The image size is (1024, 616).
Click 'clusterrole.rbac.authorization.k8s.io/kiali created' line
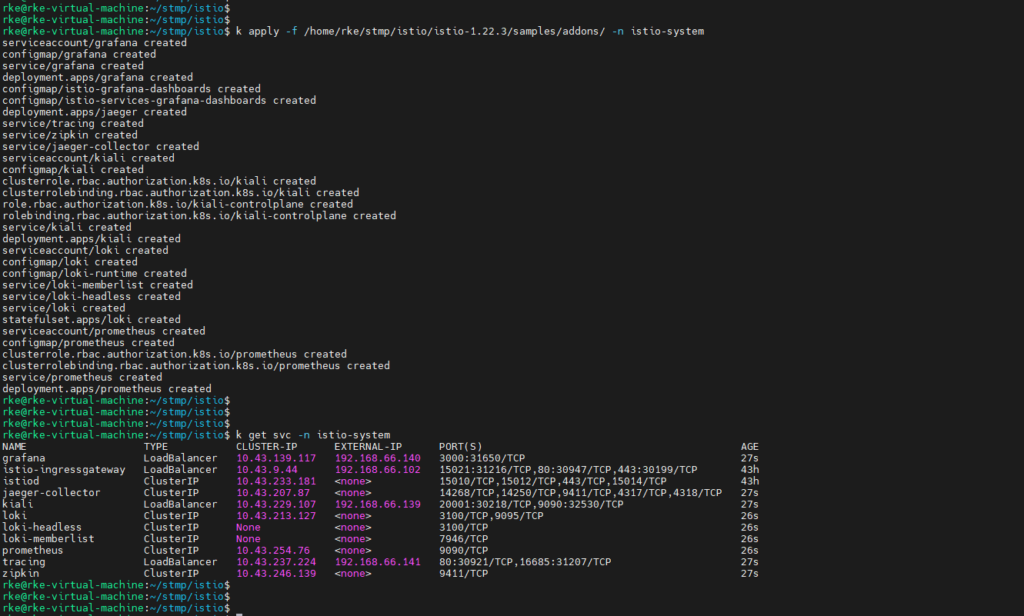coord(159,182)
